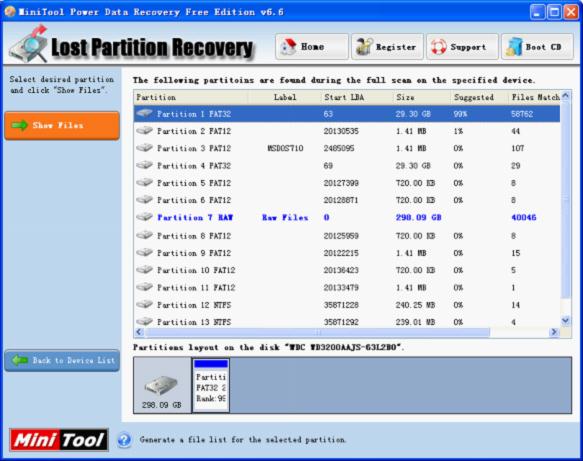583x461 pixels.
Task: Click the Boot CD button
Action: 537,47
